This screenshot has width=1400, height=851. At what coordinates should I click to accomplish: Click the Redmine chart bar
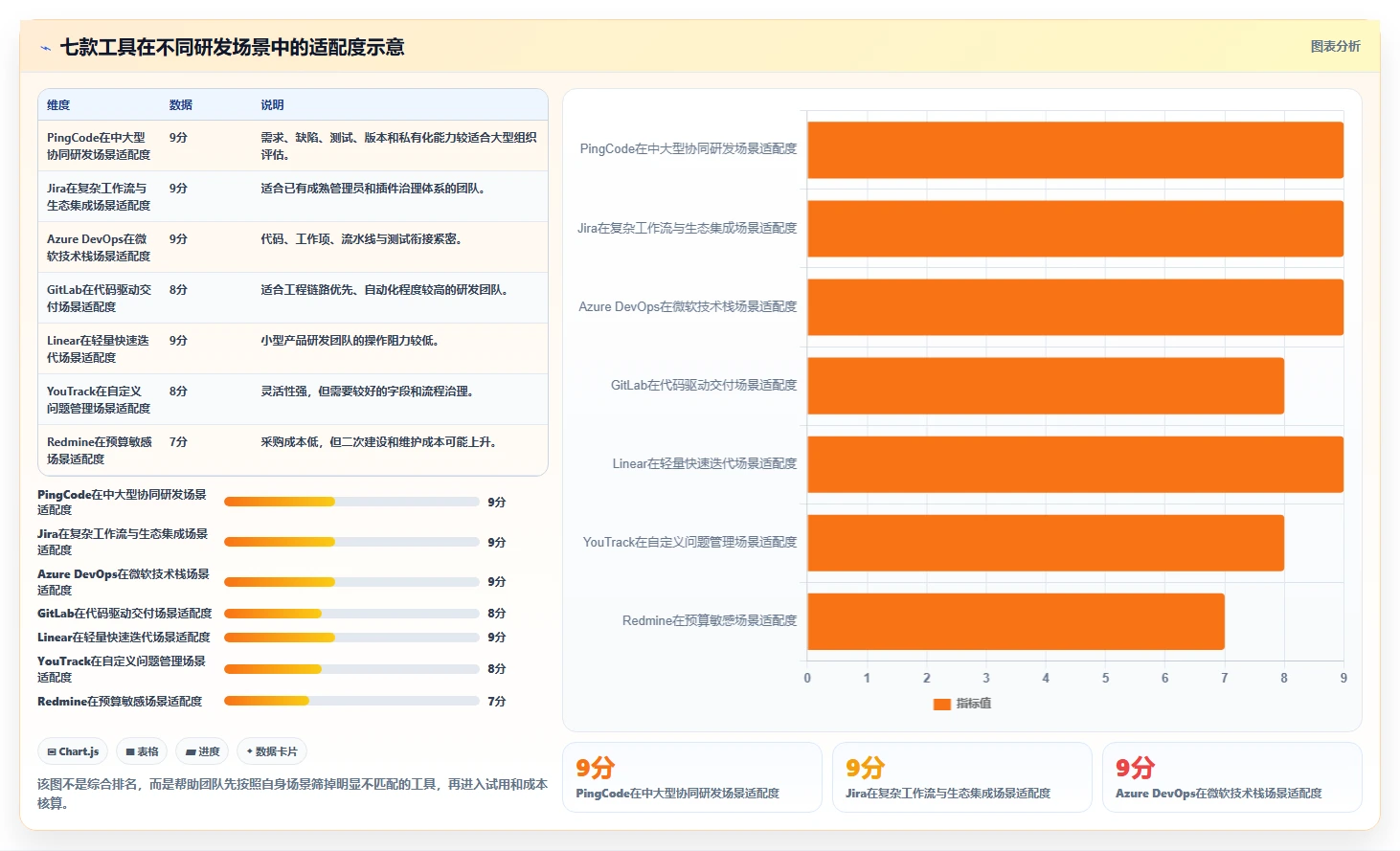(1016, 621)
